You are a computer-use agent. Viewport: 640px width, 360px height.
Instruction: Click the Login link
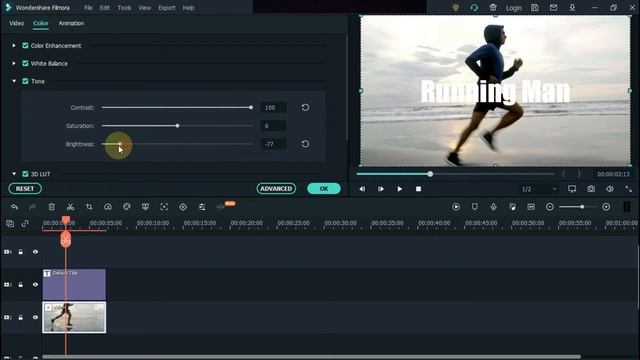tap(513, 8)
